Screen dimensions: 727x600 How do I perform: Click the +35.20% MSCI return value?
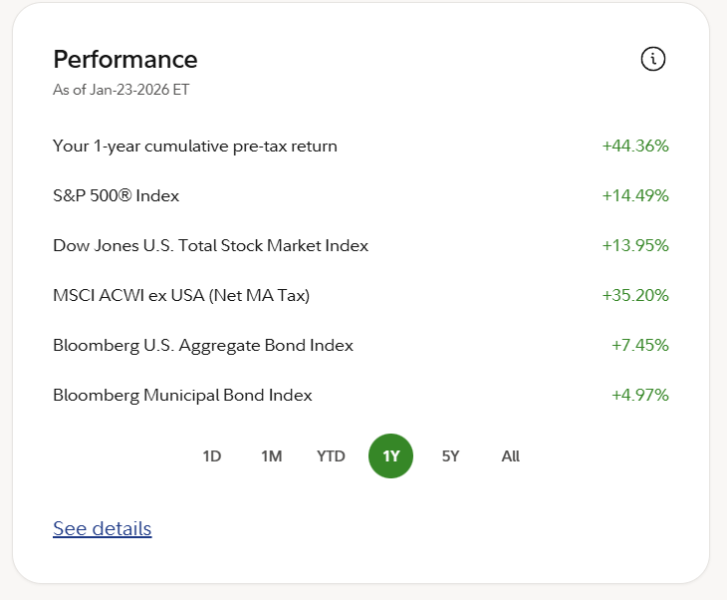(x=635, y=296)
